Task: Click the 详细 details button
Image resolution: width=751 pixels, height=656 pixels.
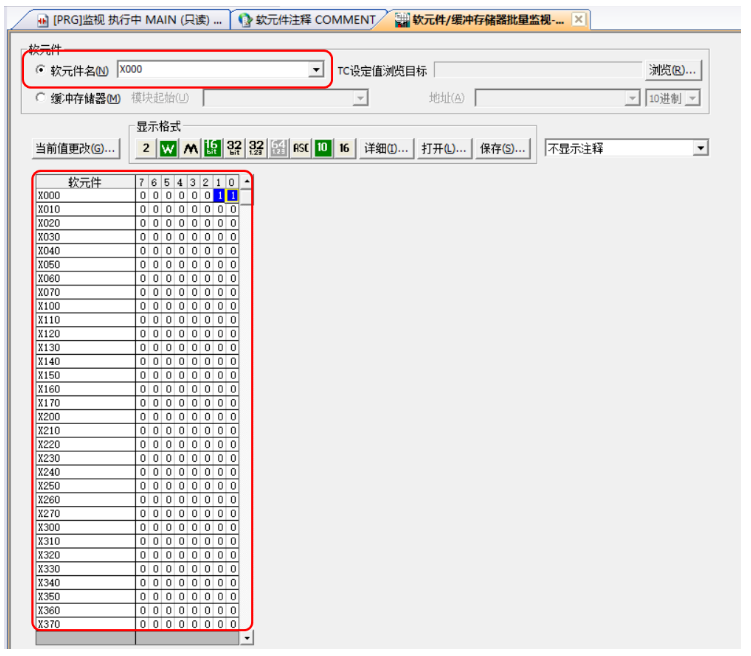Action: pos(386,148)
